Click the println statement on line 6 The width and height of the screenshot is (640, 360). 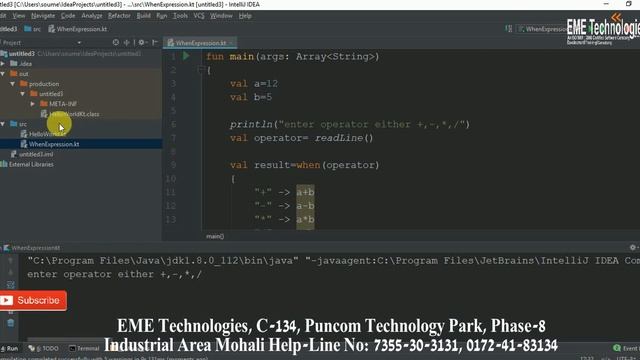click(350, 124)
